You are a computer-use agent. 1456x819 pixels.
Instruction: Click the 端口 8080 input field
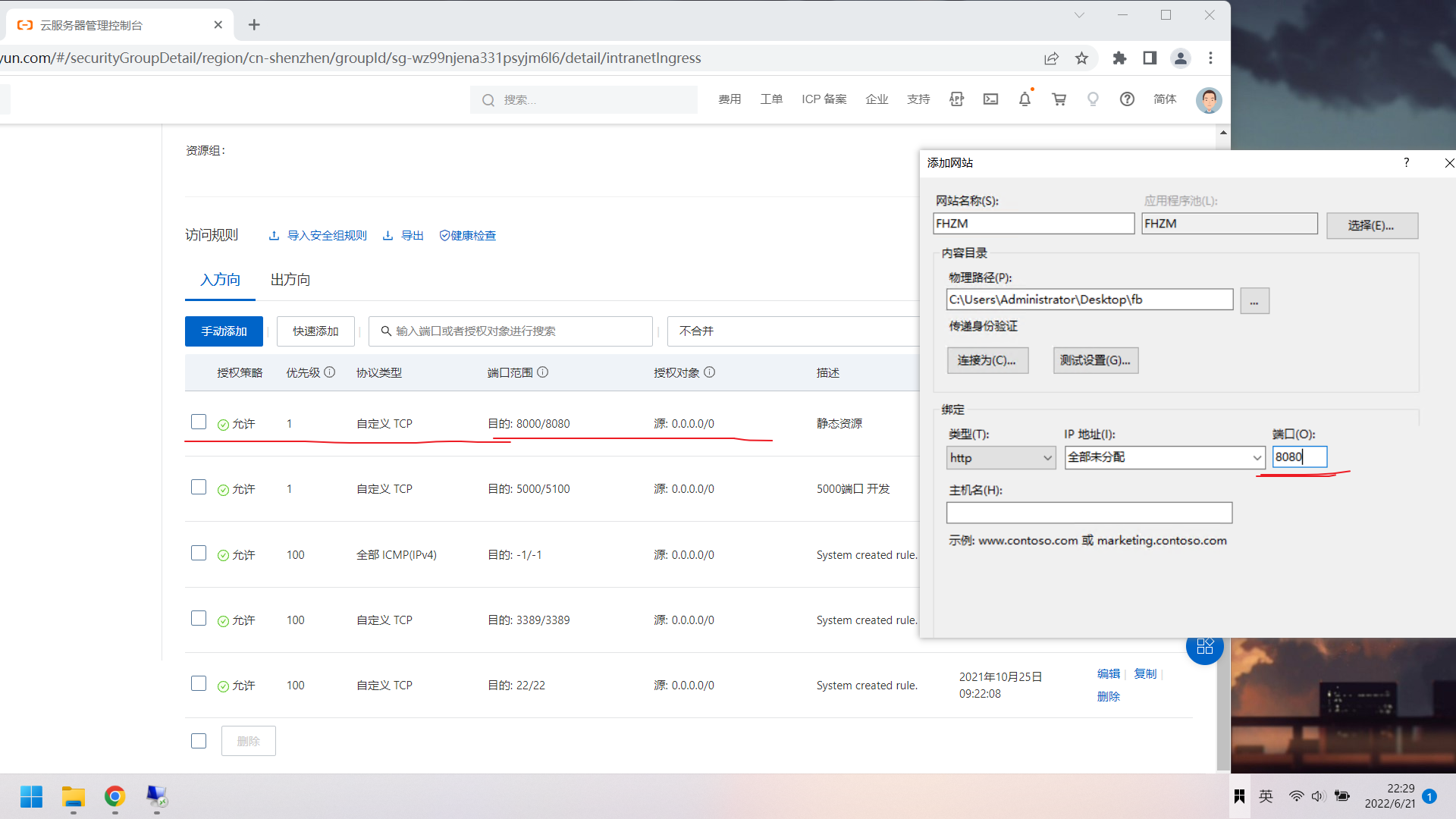coord(1300,457)
